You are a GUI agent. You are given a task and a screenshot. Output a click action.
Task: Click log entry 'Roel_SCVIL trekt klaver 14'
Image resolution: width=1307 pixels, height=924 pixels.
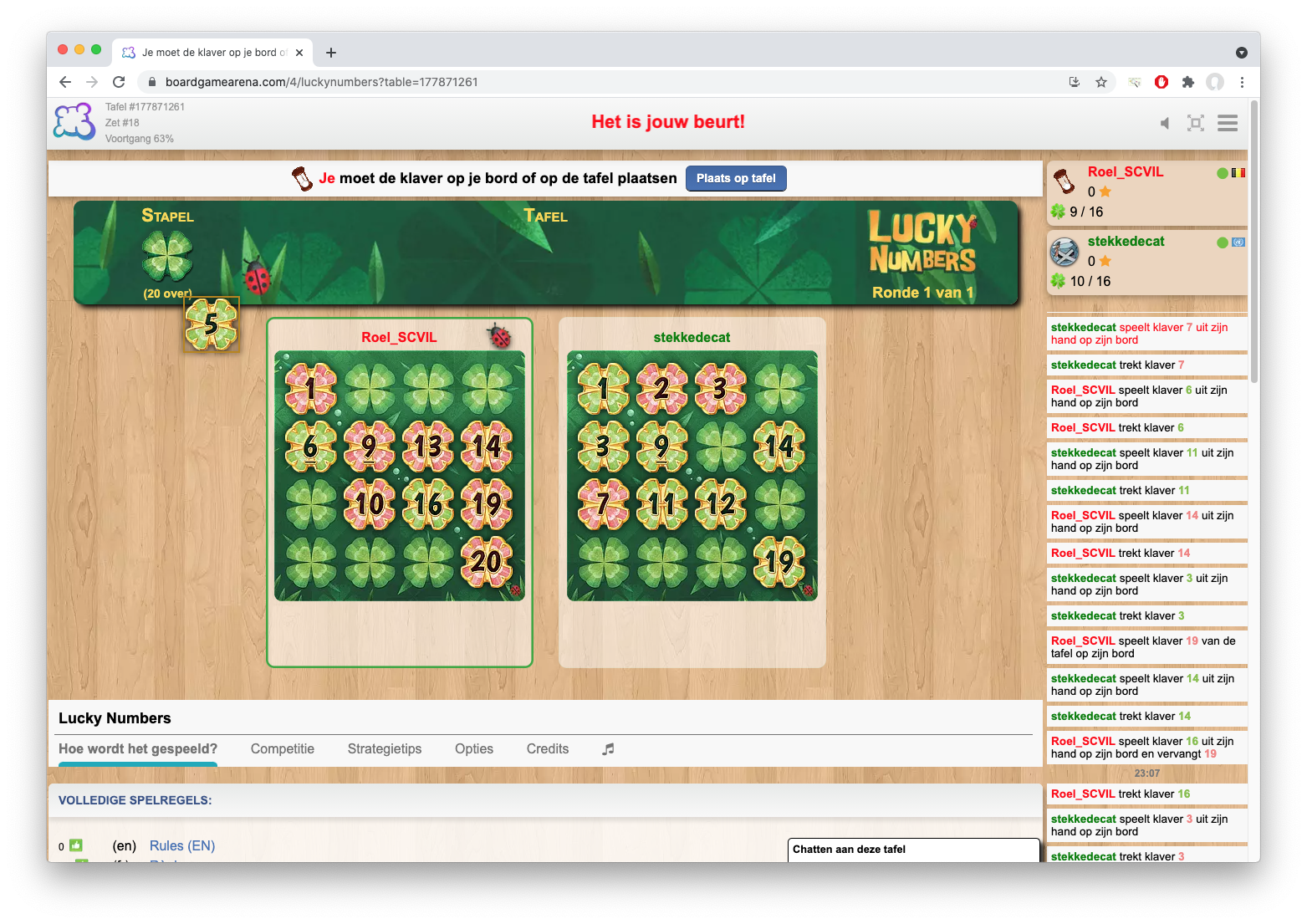[x=1146, y=554]
